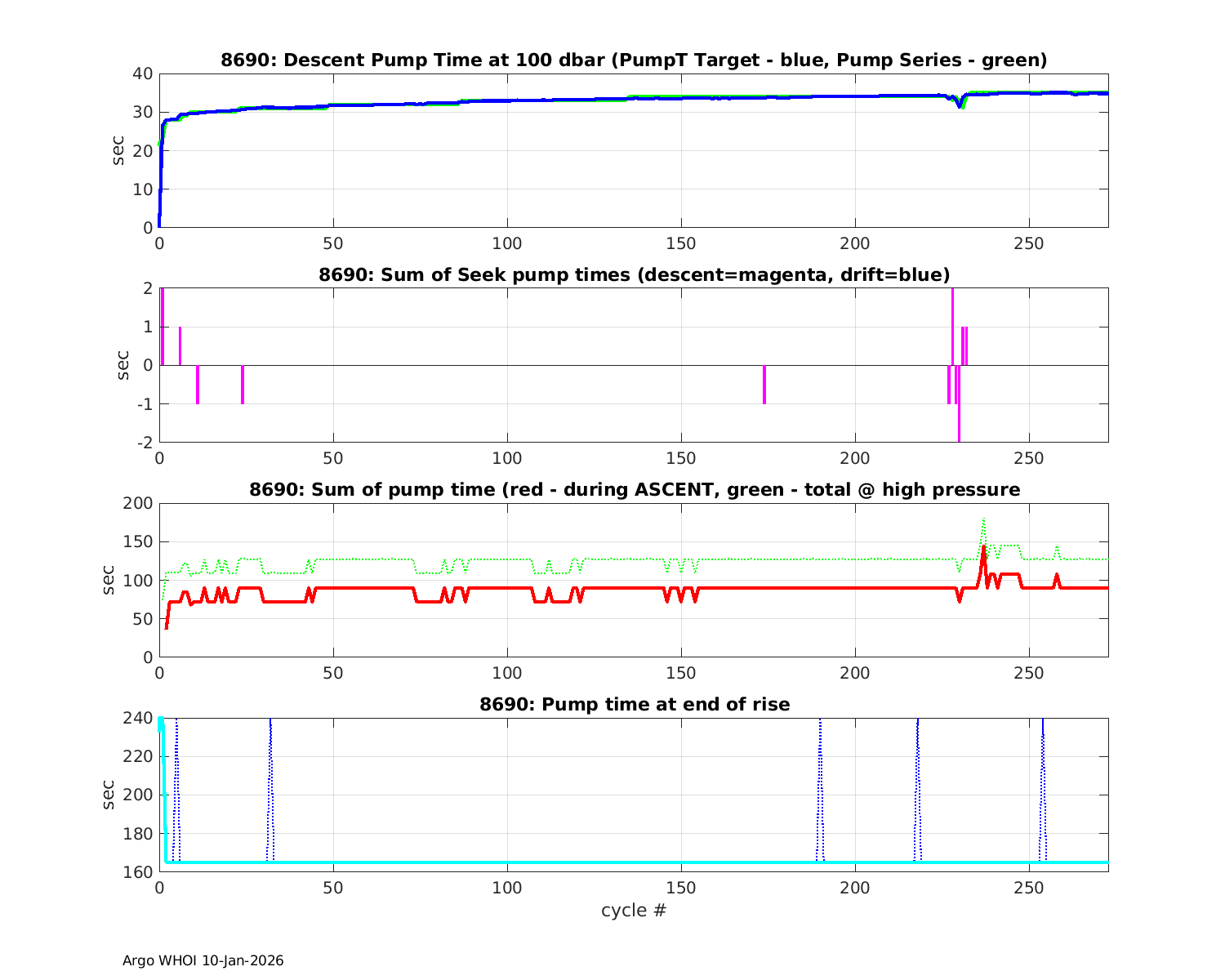Image resolution: width=1225 pixels, height=980 pixels.
Task: Click the magenta bar near cycle 174
Action: 764,385
